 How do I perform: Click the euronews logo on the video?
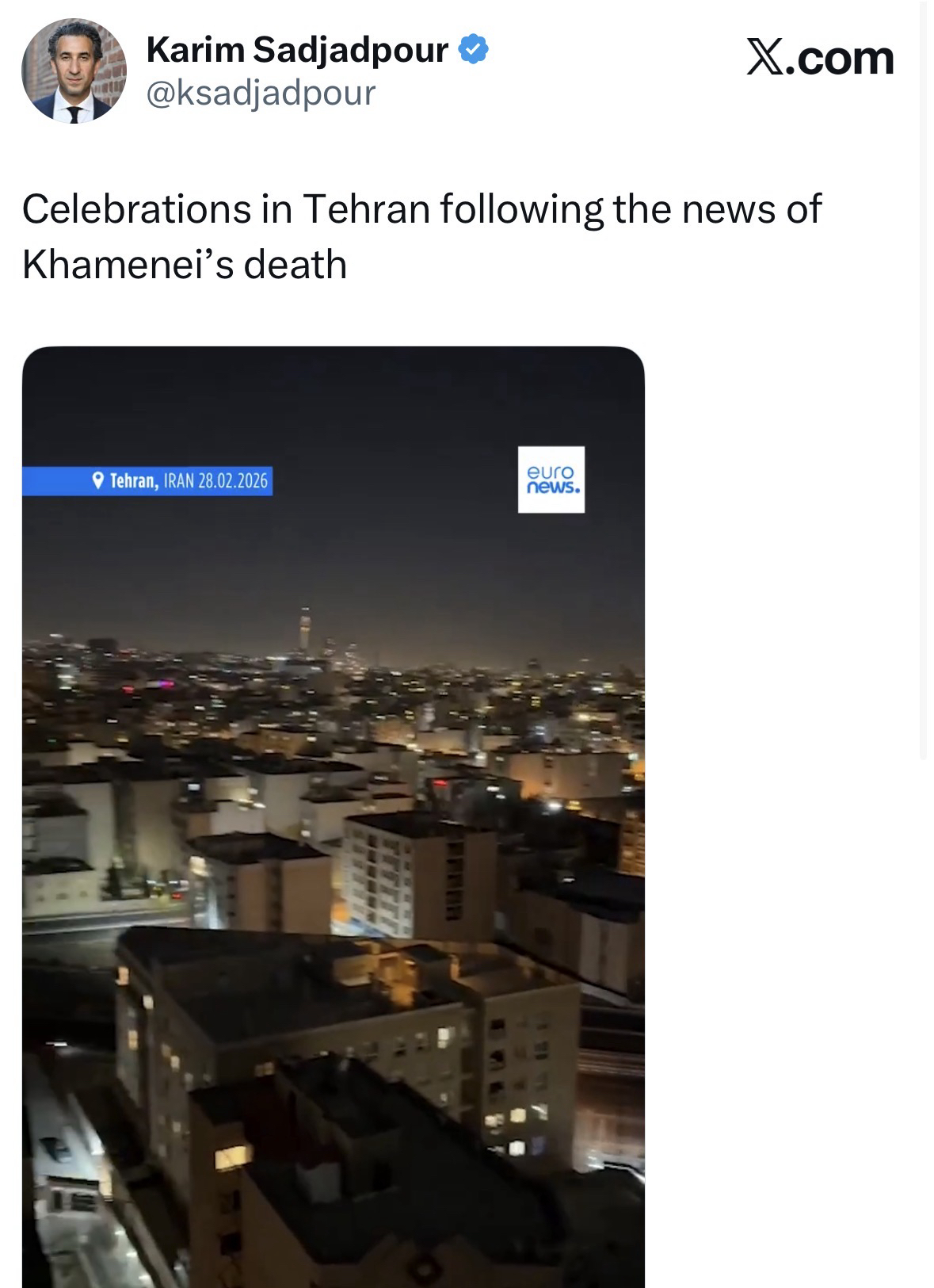[551, 480]
